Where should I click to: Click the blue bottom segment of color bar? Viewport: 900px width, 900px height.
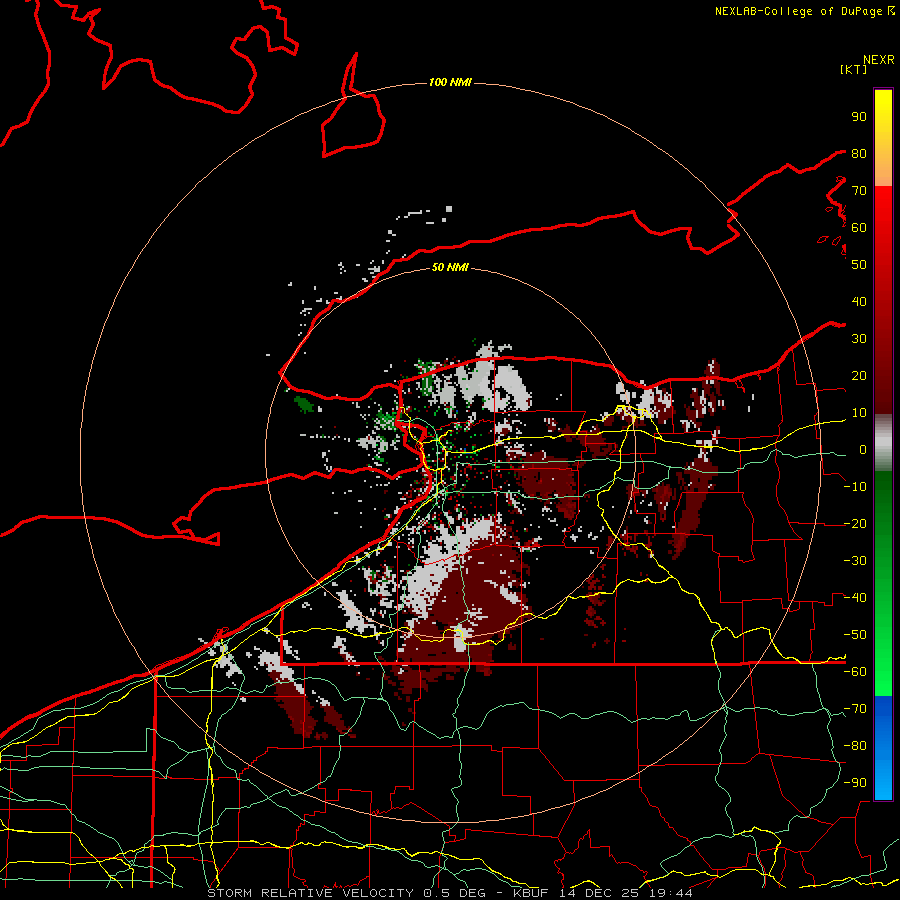point(883,748)
